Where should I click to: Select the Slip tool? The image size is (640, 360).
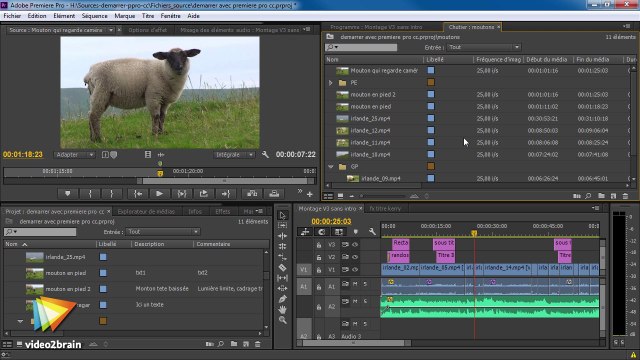pos(282,278)
